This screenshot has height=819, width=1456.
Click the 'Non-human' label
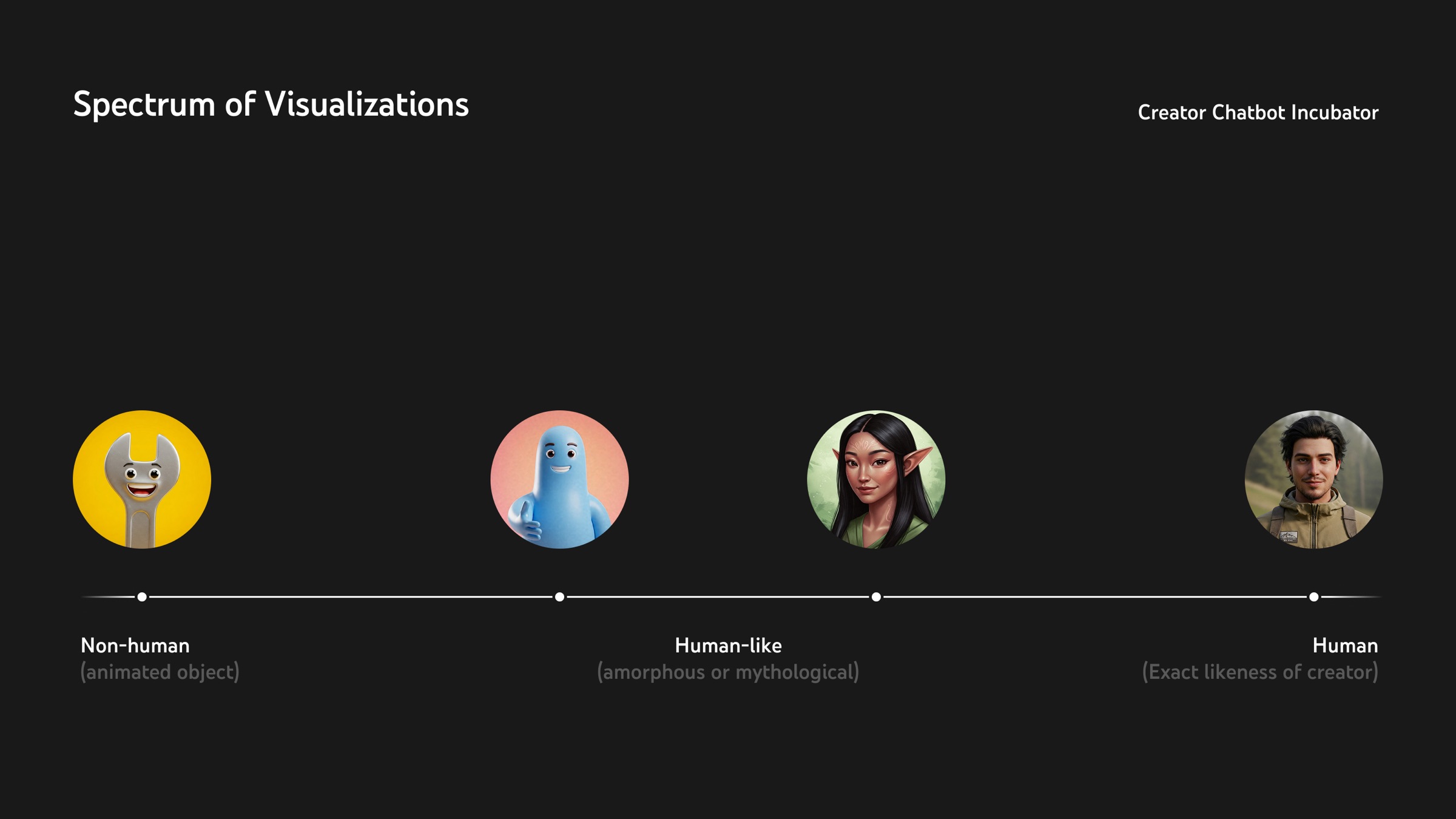[x=135, y=645]
